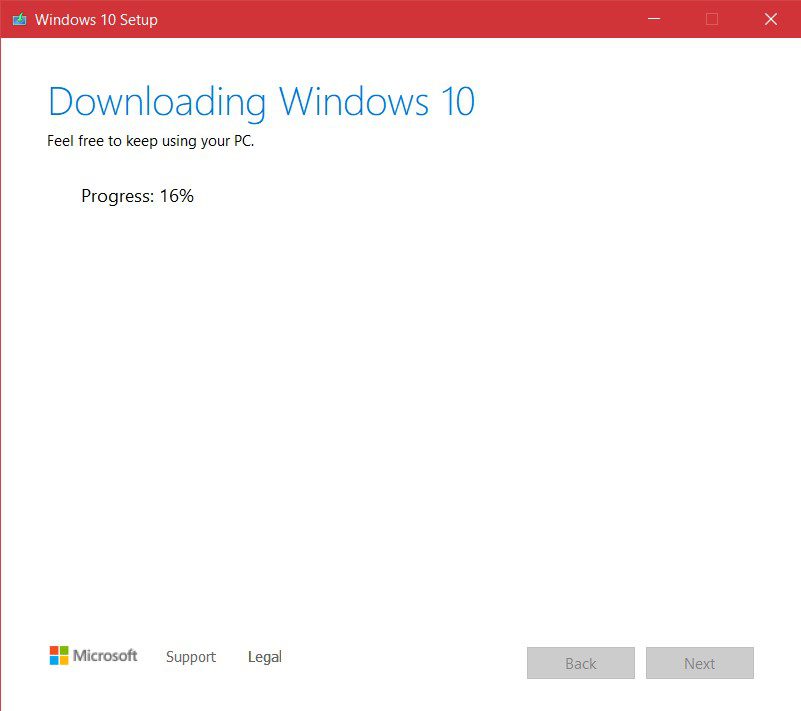Click the Back button
The height and width of the screenshot is (711, 801).
coord(581,663)
